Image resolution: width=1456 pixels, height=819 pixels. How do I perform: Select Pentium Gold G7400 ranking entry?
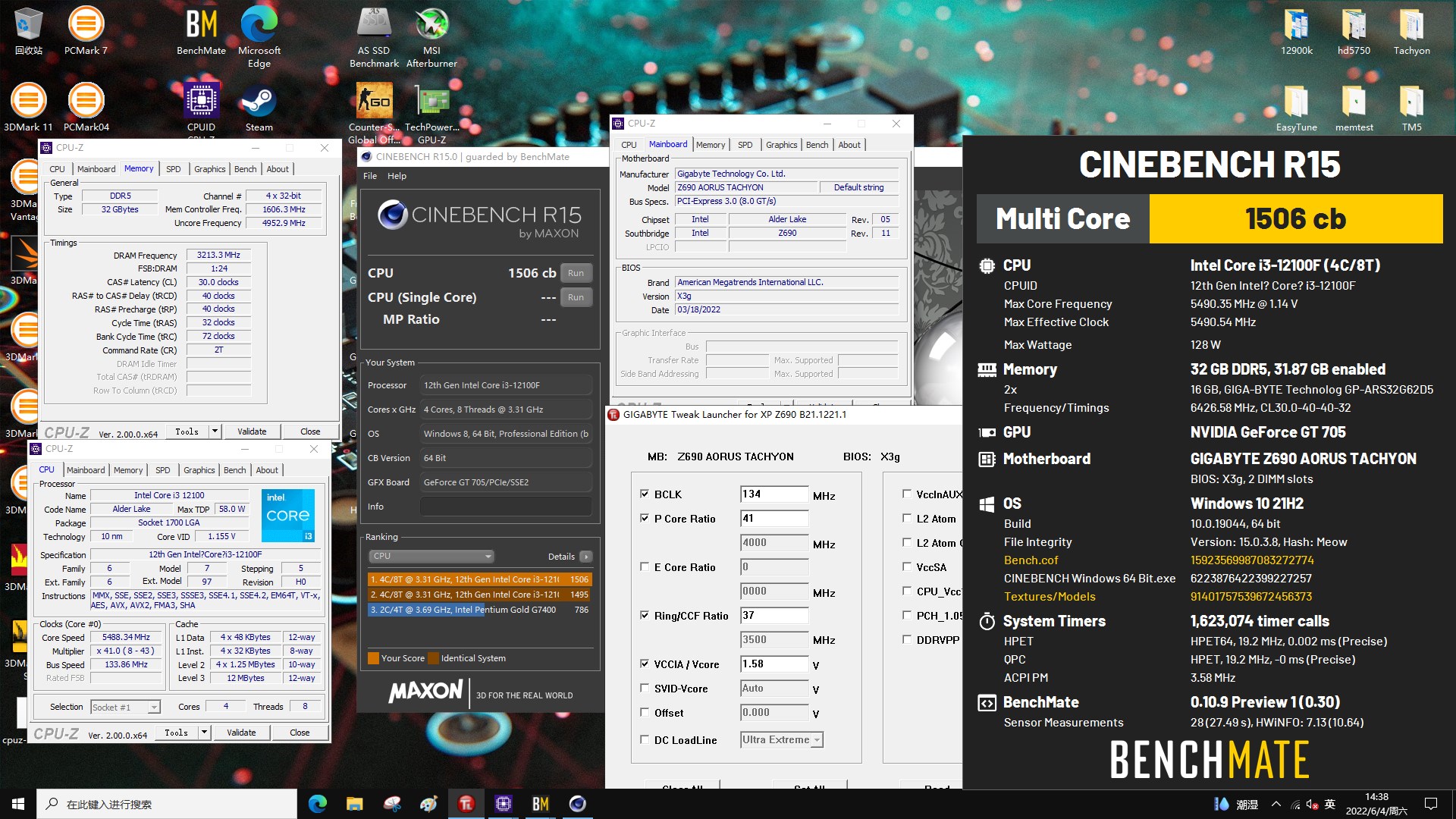pos(479,610)
